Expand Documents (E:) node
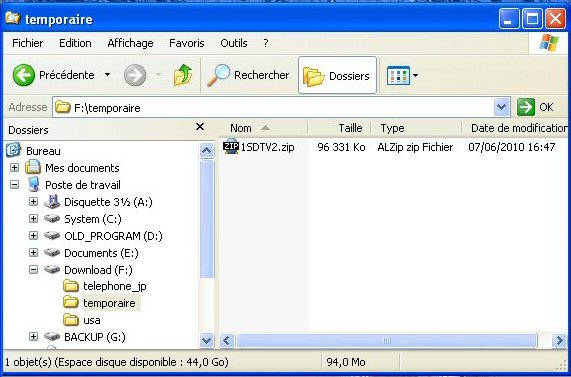 pos(33,252)
